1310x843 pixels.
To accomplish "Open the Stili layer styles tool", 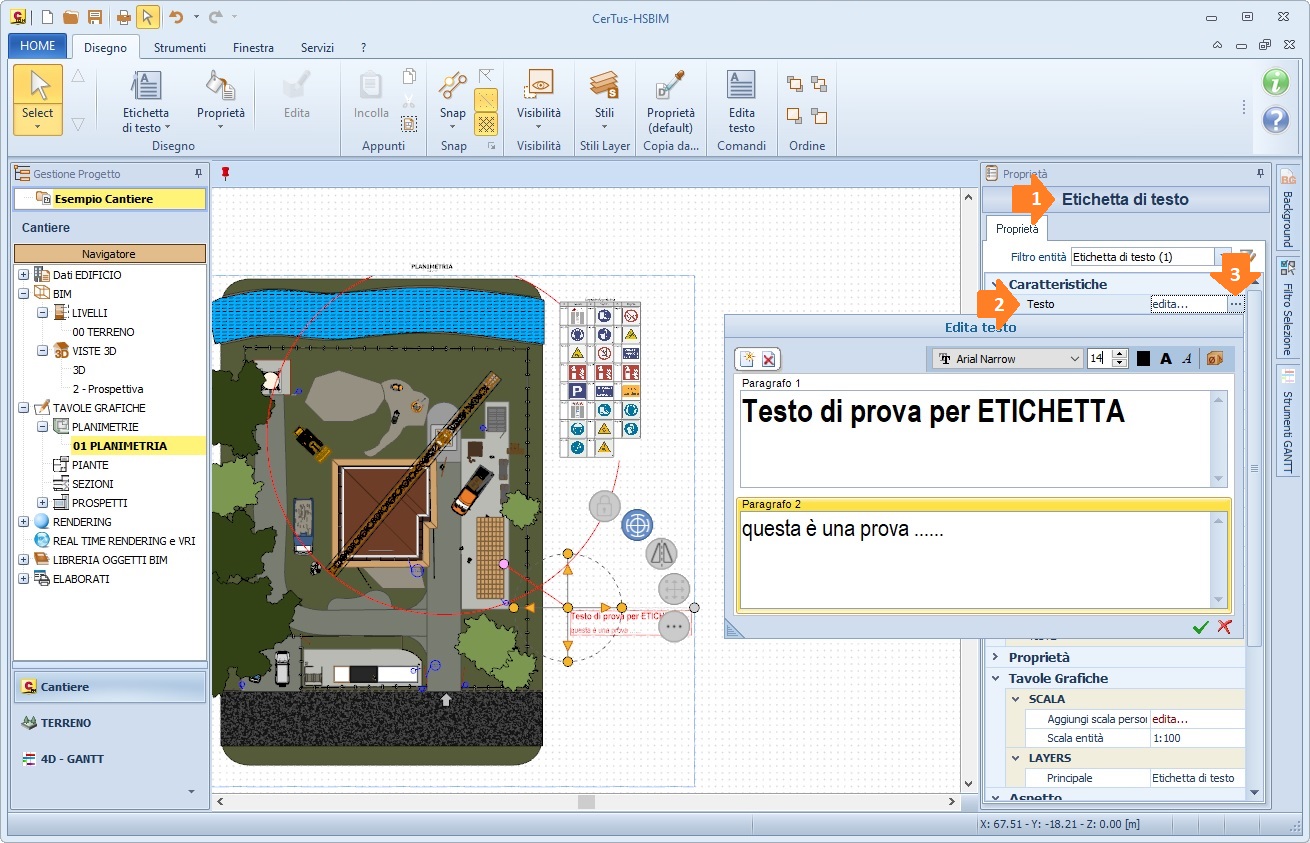I will point(604,99).
